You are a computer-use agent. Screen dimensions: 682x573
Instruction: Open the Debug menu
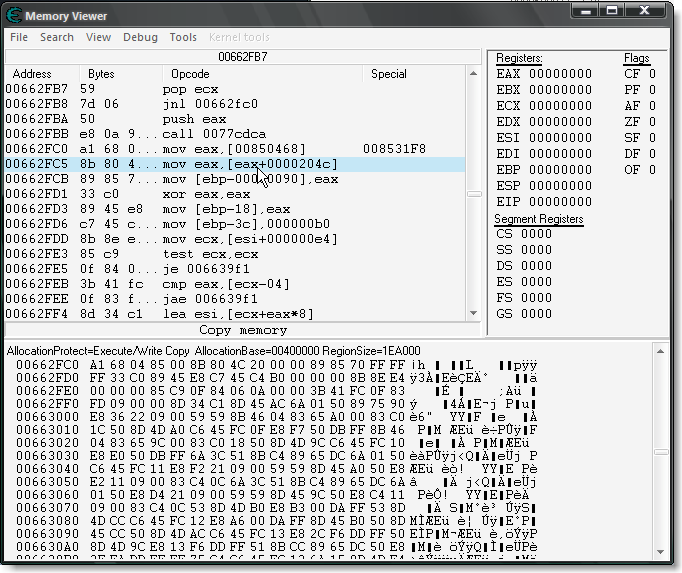tap(140, 37)
